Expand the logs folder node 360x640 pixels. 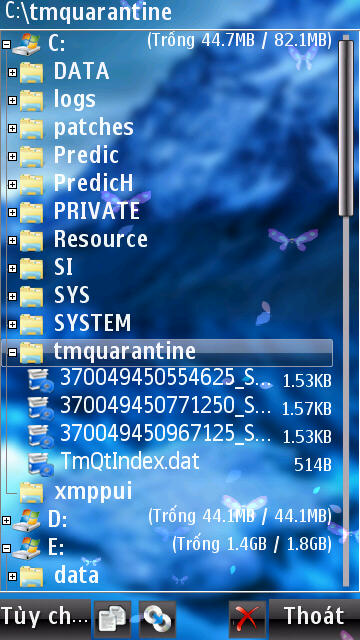point(13,100)
